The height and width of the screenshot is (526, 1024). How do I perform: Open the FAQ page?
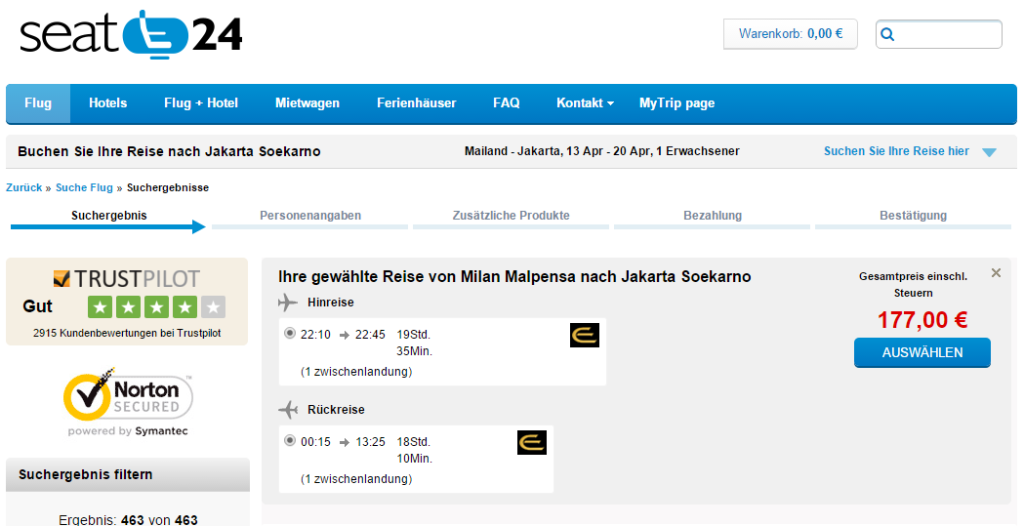506,103
